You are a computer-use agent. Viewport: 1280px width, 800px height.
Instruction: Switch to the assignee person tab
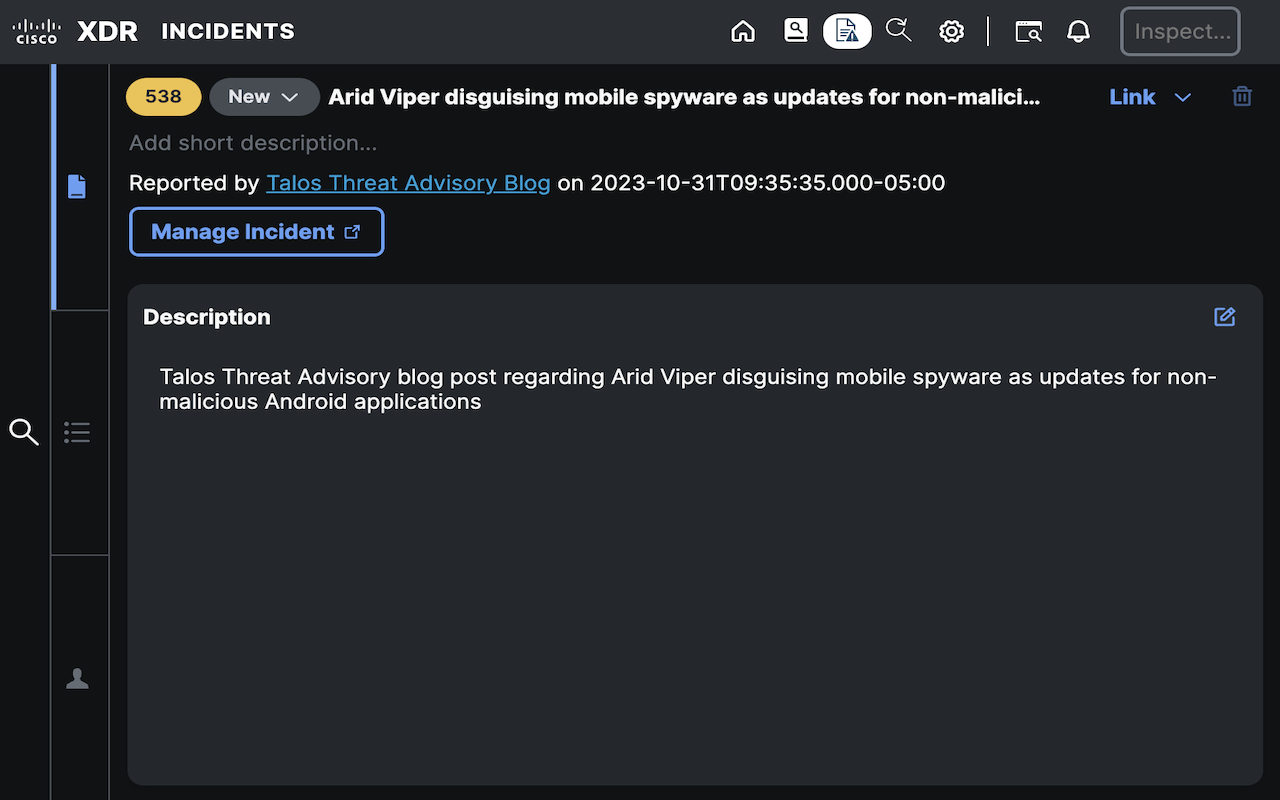tap(77, 678)
